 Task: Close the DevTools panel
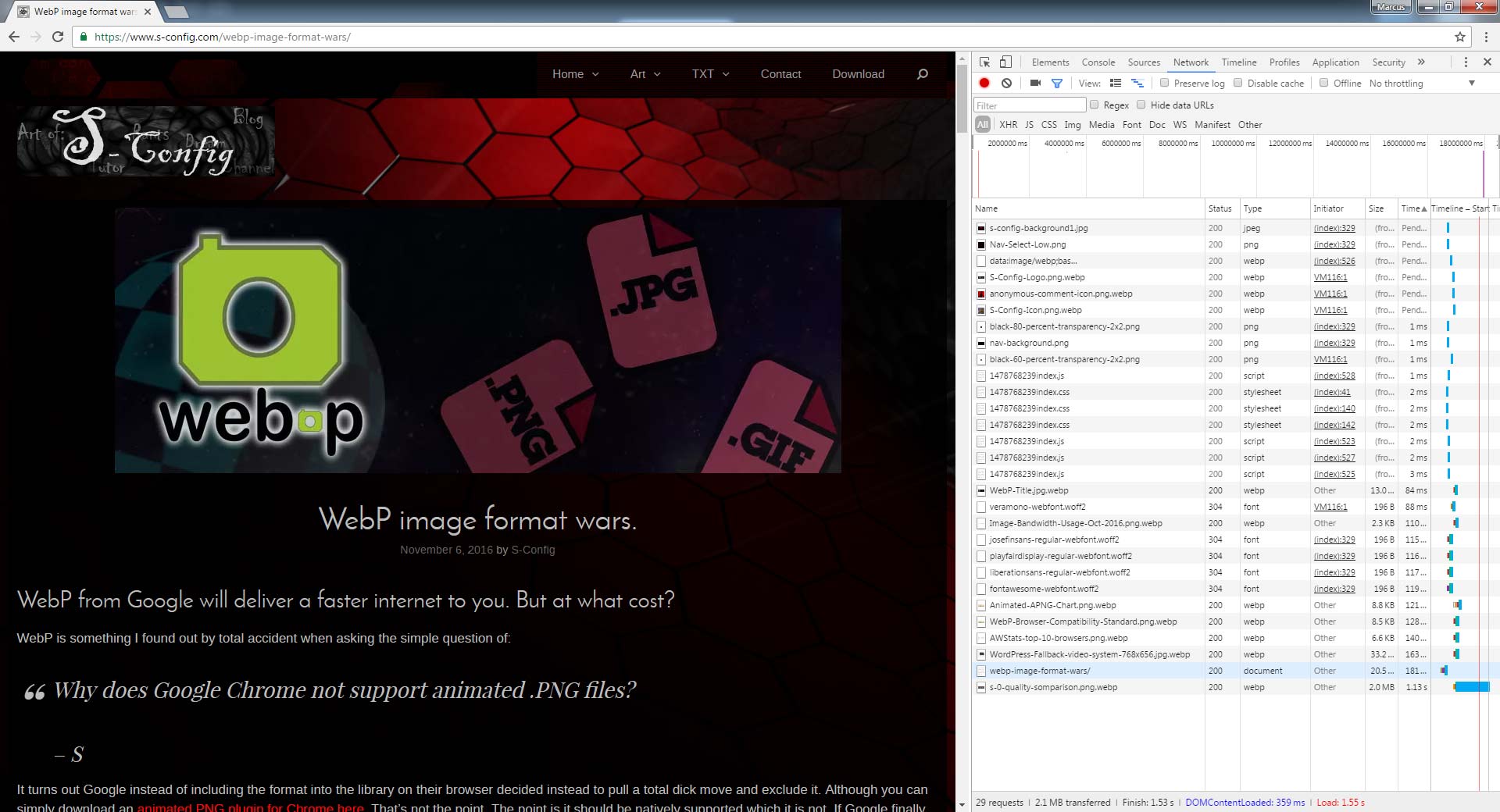1487,62
